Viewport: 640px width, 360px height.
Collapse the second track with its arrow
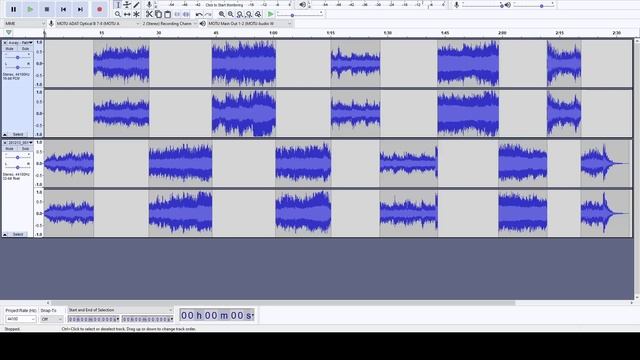point(5,234)
